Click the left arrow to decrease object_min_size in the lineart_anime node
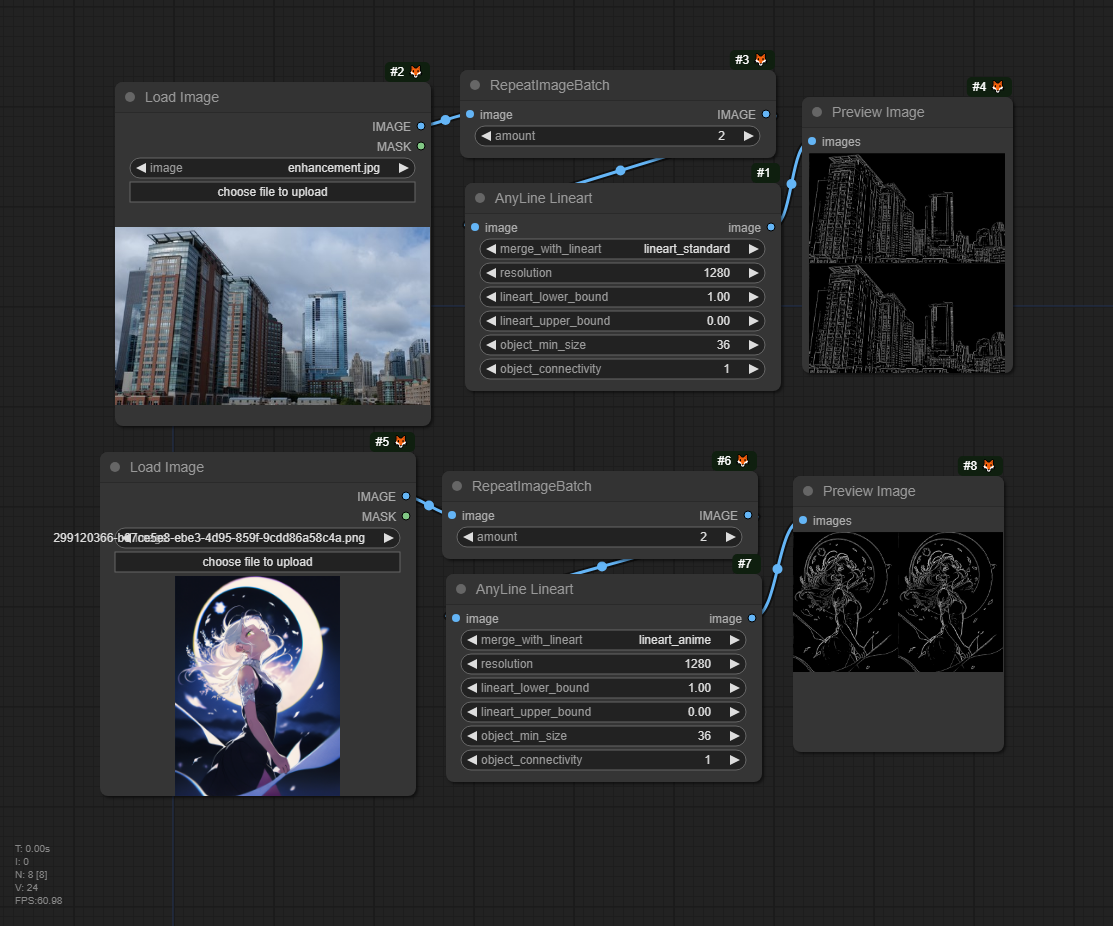 (x=471, y=736)
